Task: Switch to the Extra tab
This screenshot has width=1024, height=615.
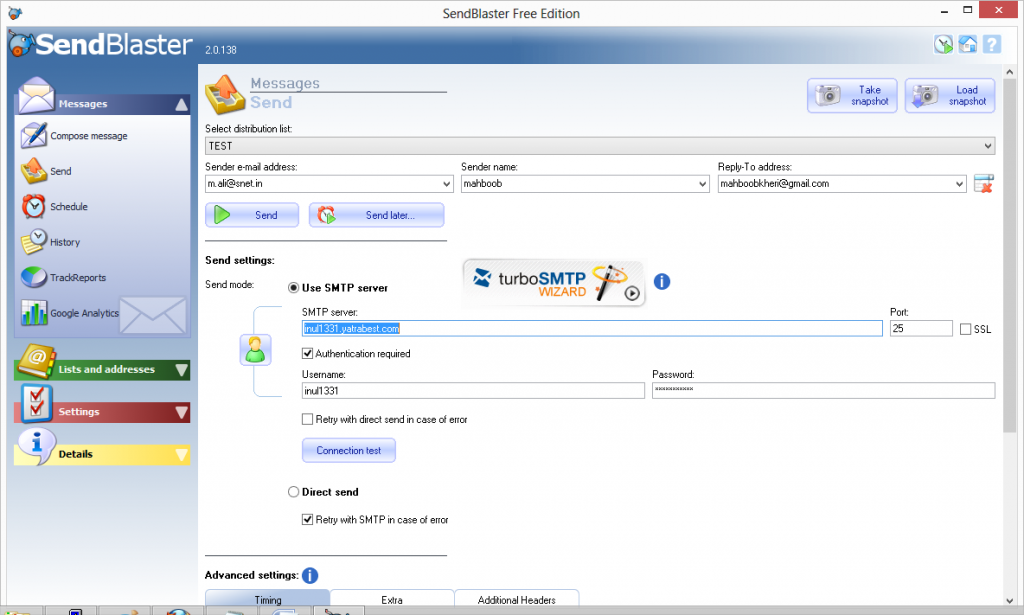Action: (x=391, y=600)
